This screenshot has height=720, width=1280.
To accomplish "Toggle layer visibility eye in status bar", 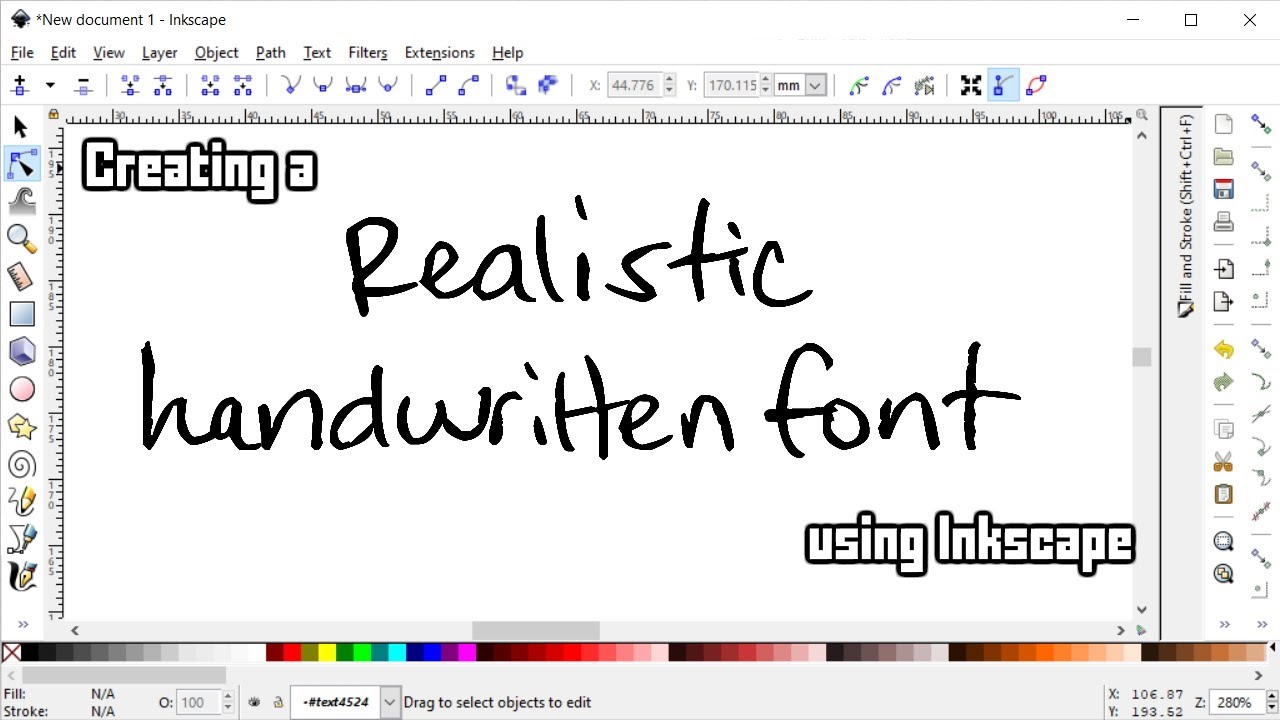I will pos(254,702).
